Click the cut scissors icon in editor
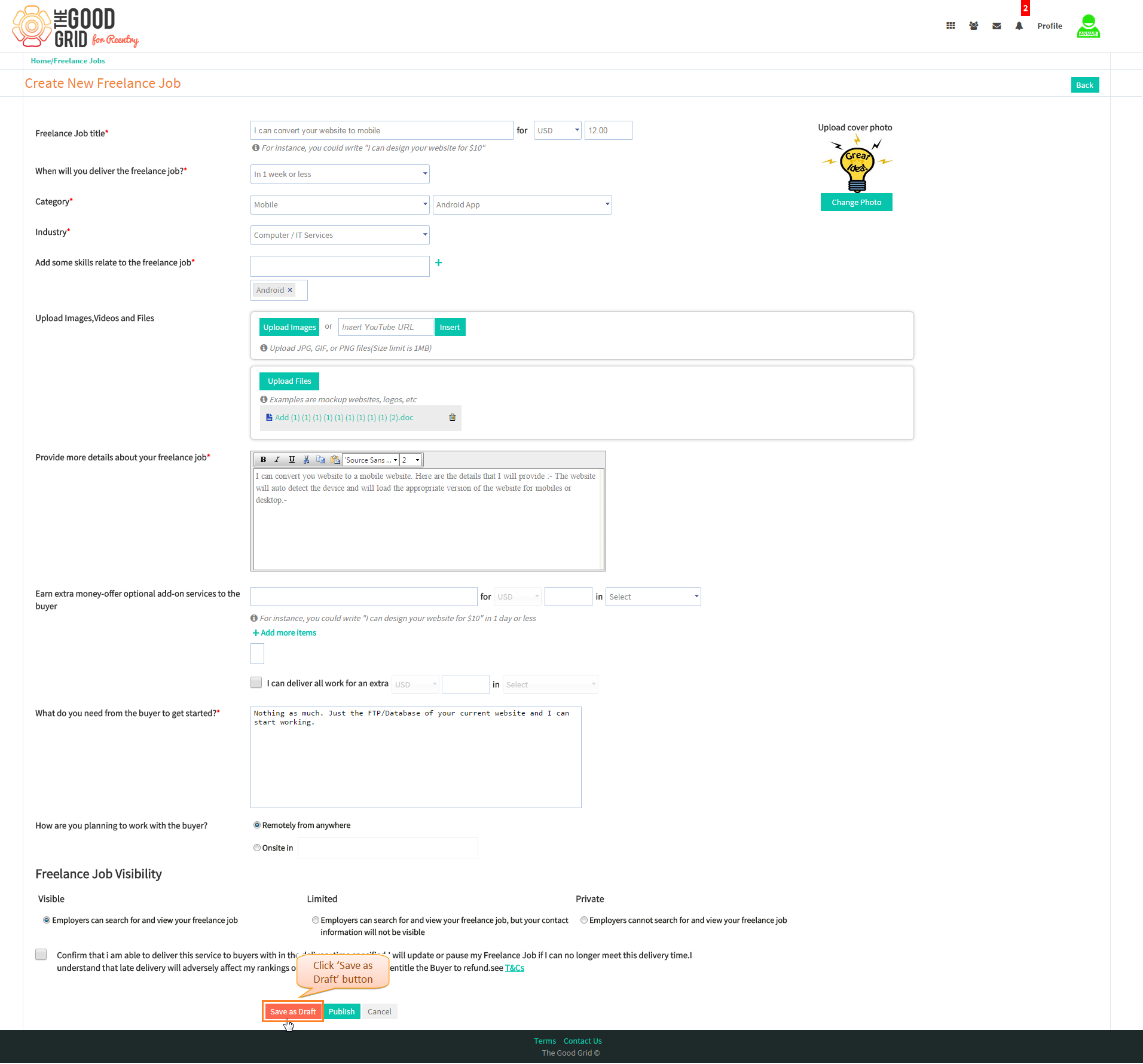 click(306, 460)
